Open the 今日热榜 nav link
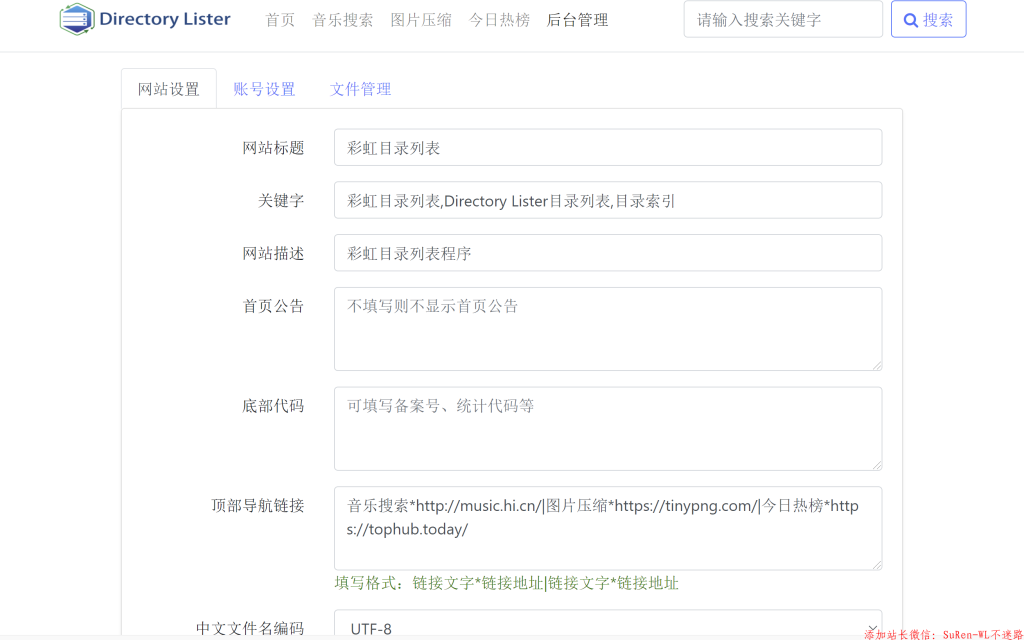Image resolution: width=1024 pixels, height=640 pixels. coord(499,20)
